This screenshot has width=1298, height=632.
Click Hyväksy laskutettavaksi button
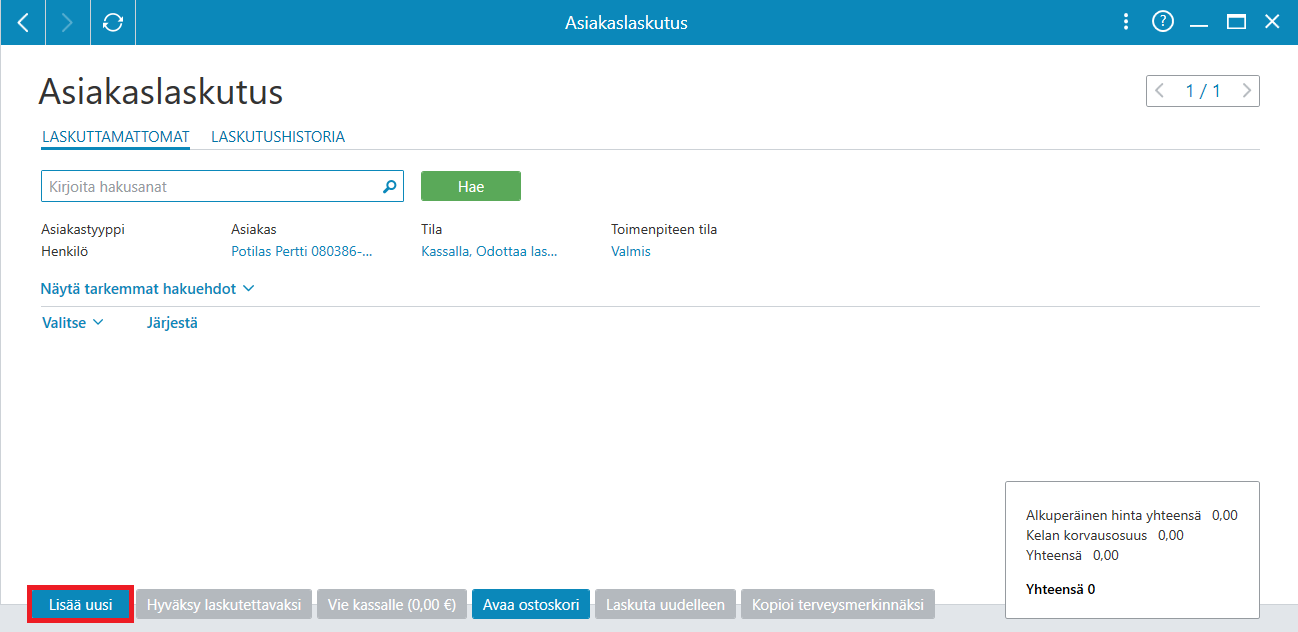point(224,605)
